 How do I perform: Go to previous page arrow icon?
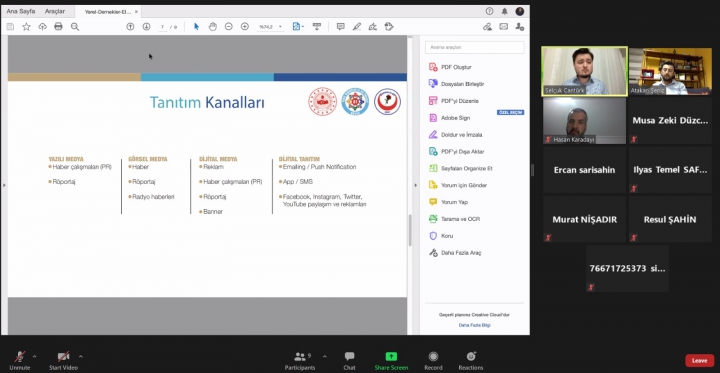point(130,27)
